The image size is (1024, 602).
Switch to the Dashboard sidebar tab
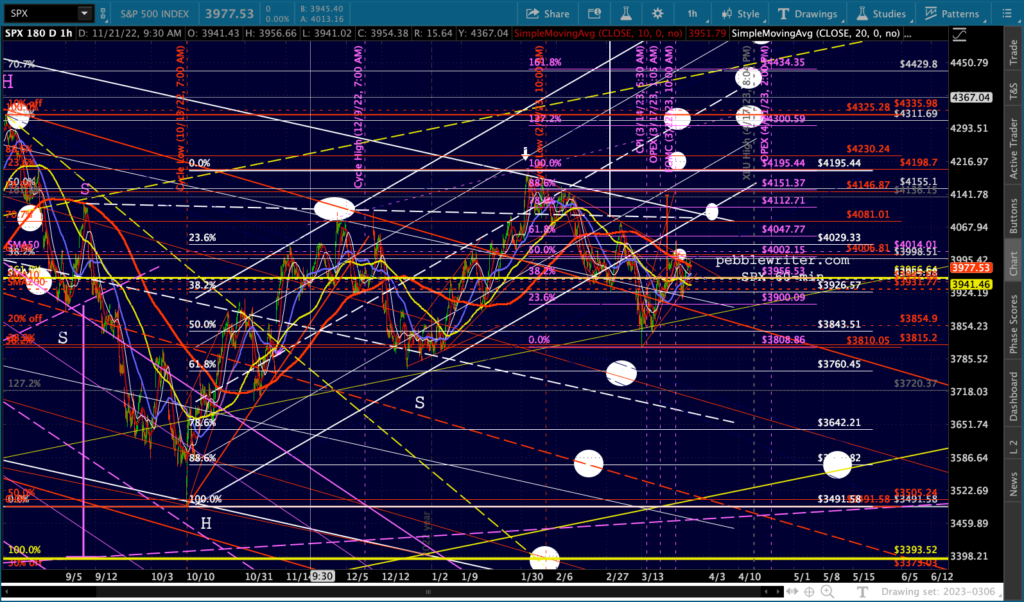1014,396
